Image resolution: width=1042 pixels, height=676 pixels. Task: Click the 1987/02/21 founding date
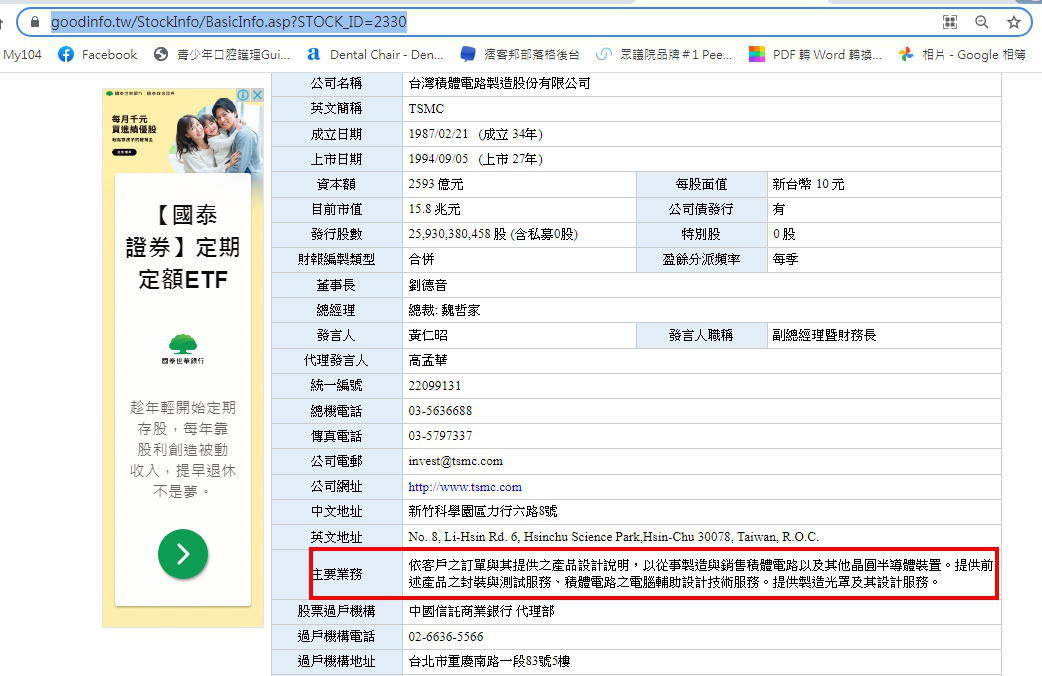tap(438, 134)
